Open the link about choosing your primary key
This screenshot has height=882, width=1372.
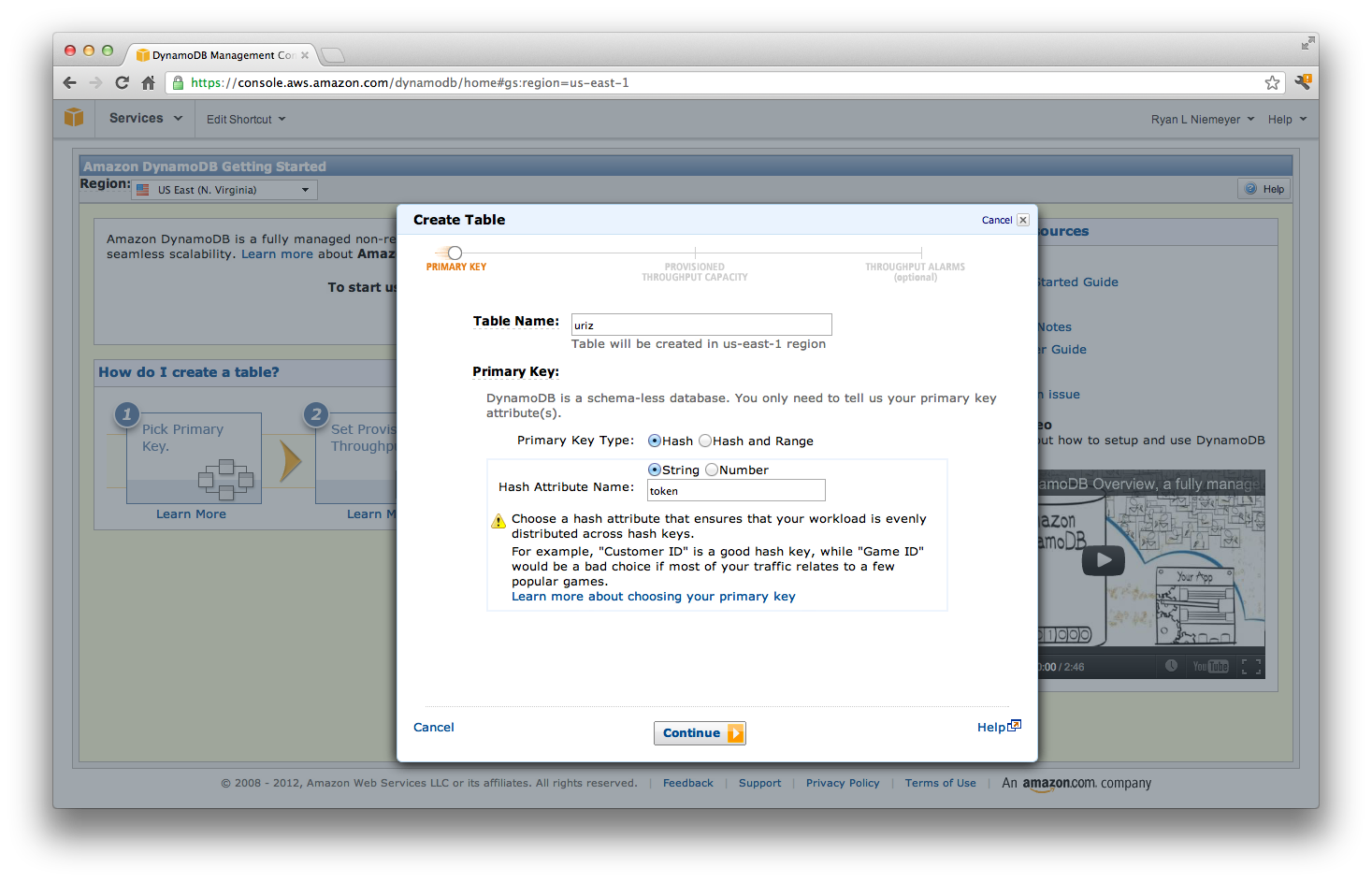[x=653, y=596]
